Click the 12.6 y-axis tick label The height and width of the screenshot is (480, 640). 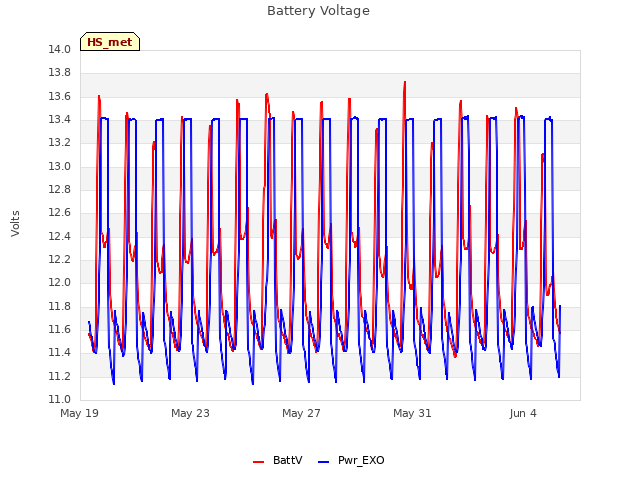click(60, 213)
